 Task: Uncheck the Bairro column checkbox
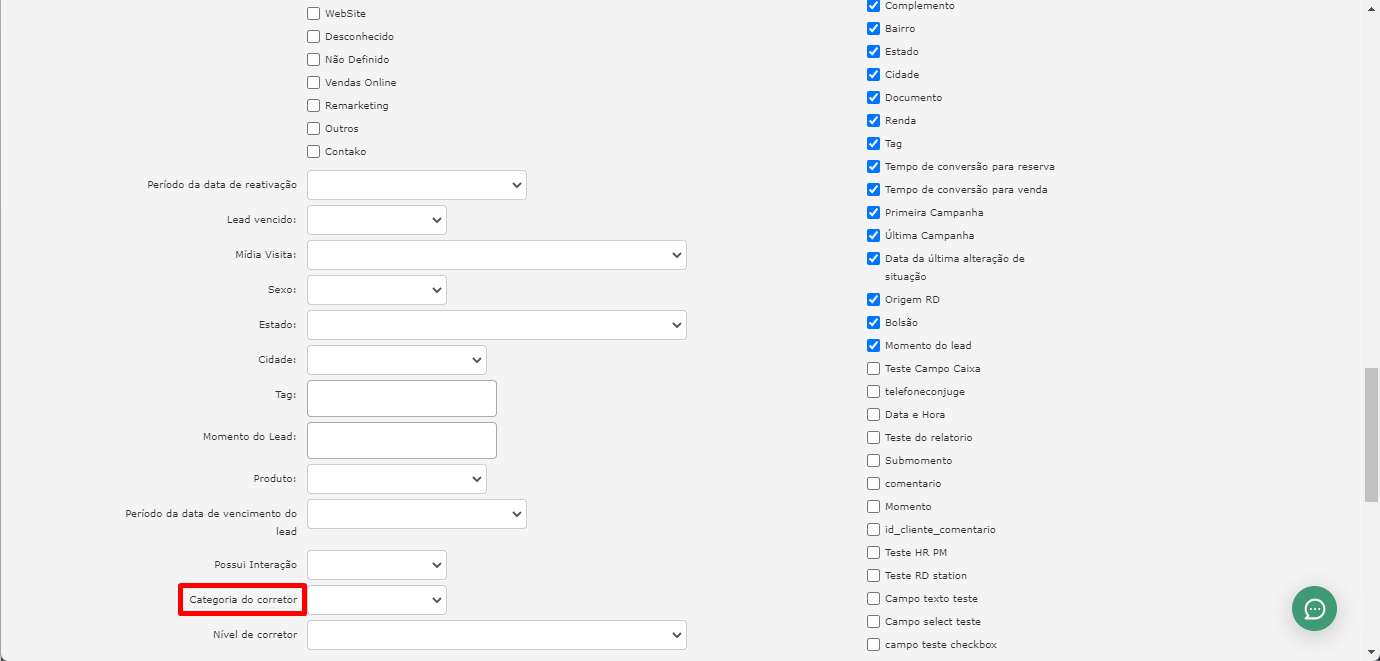[x=874, y=29]
